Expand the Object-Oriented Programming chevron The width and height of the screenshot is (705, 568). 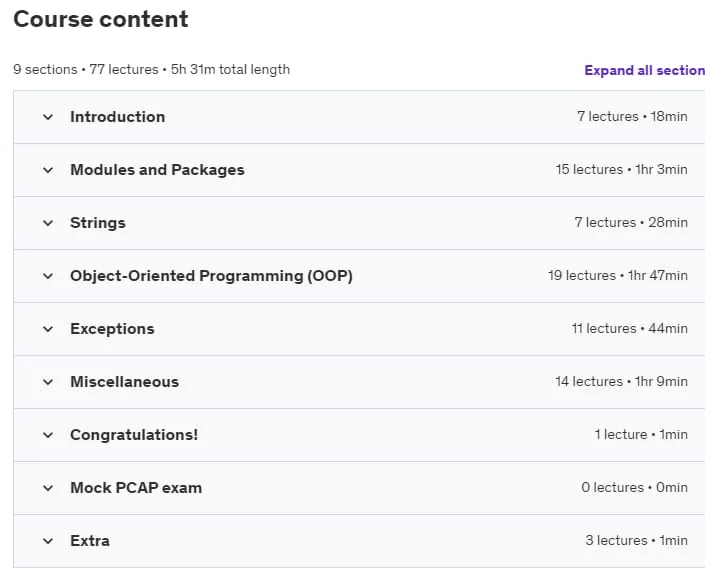[x=48, y=276]
